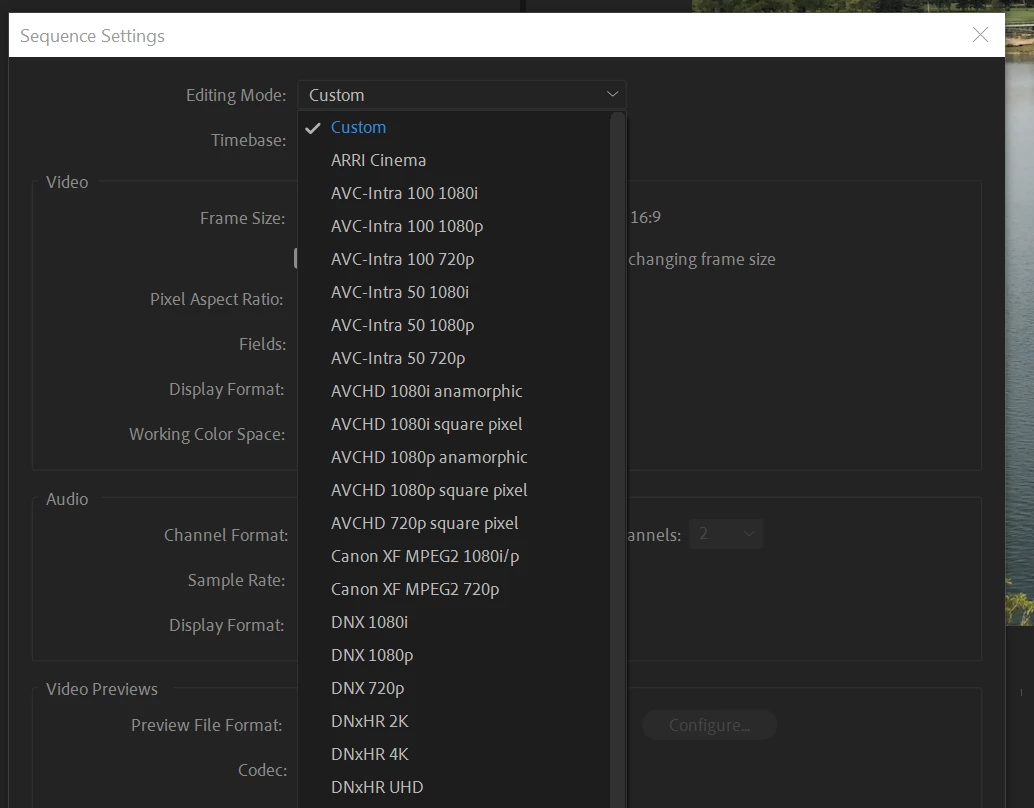This screenshot has height=808, width=1034.
Task: Select Canon XF MPEG2 1080i/p
Action: pos(454,556)
